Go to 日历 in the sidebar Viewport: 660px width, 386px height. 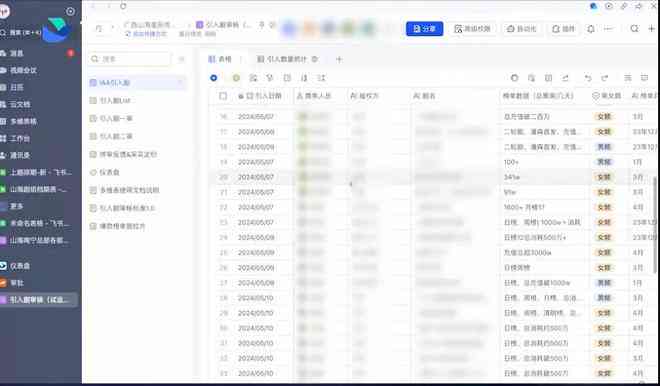(17, 88)
